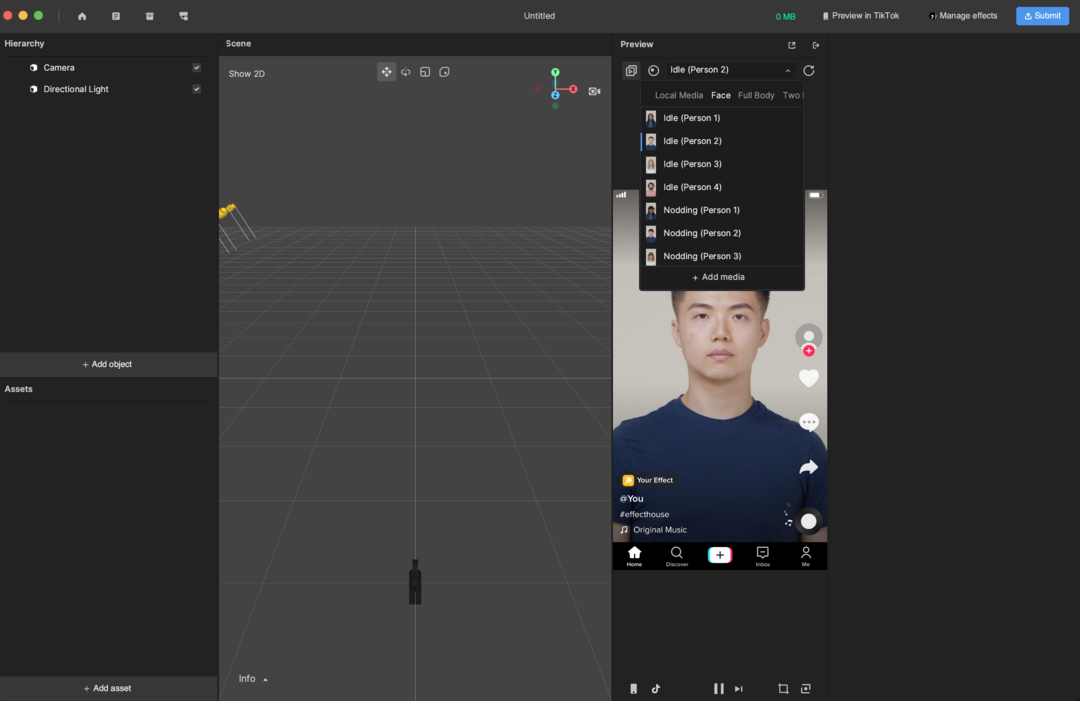The height and width of the screenshot is (701, 1080).
Task: Expand the Info panel in Scene
Action: coord(253,679)
